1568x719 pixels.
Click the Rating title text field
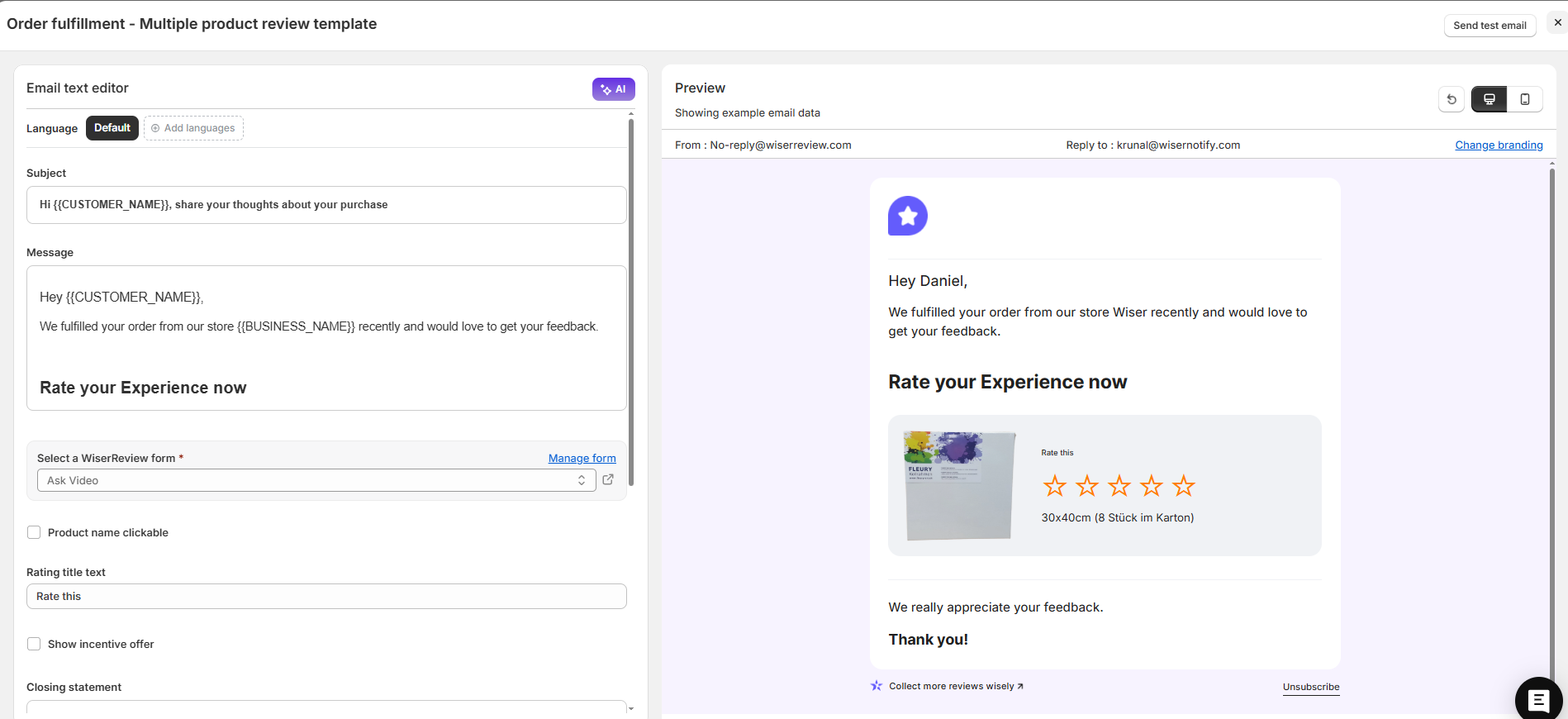(326, 597)
